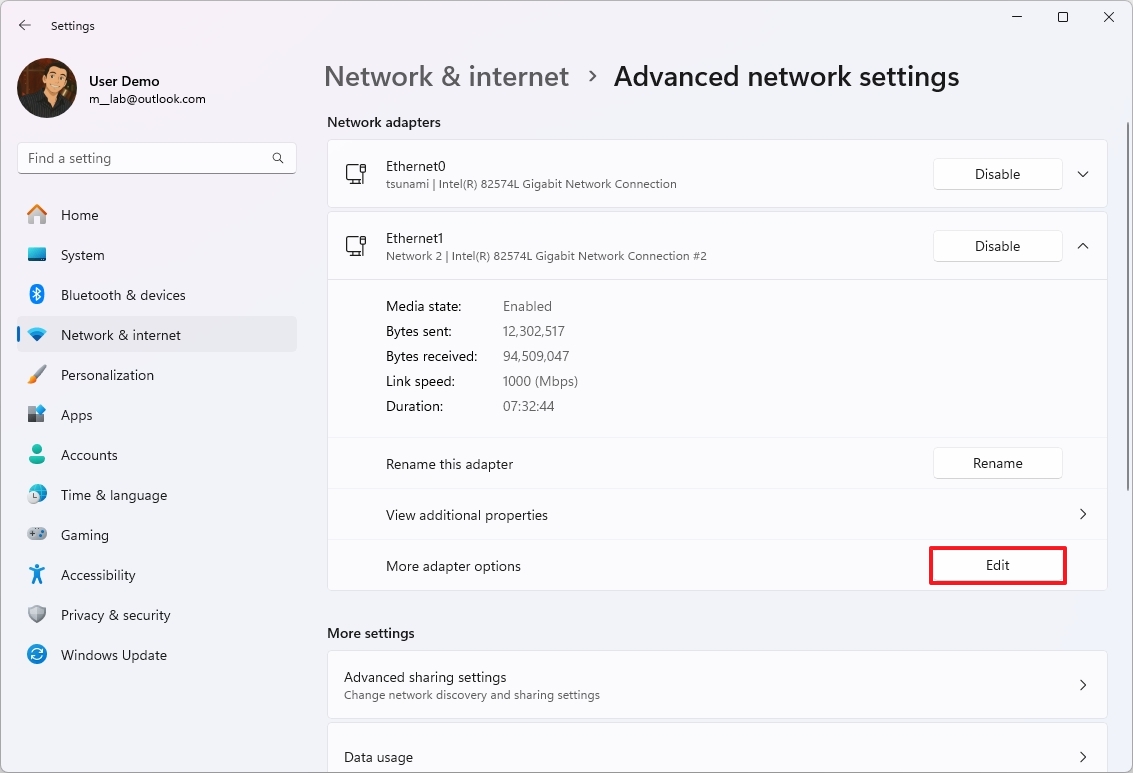Image resolution: width=1133 pixels, height=773 pixels.
Task: Click the user profile avatar picture
Action: pos(46,88)
